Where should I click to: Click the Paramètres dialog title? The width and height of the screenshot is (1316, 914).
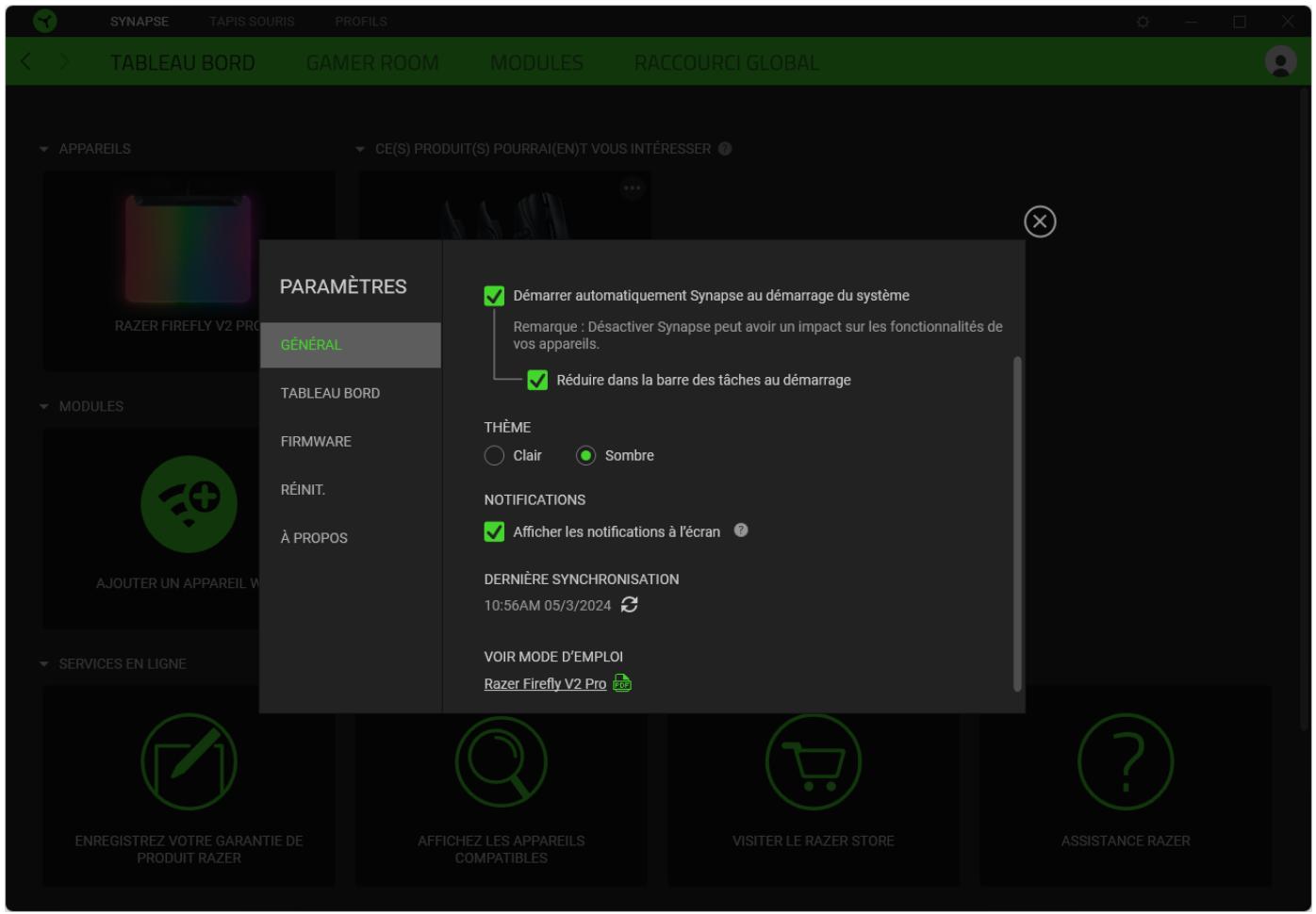pyautogui.click(x=343, y=286)
